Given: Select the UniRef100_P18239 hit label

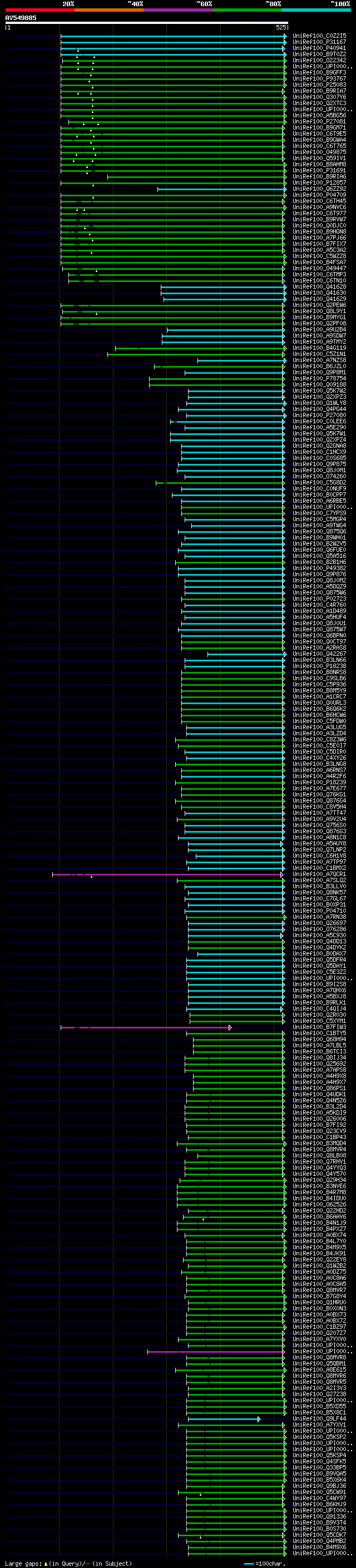Looking at the screenshot, I should click(x=319, y=783).
